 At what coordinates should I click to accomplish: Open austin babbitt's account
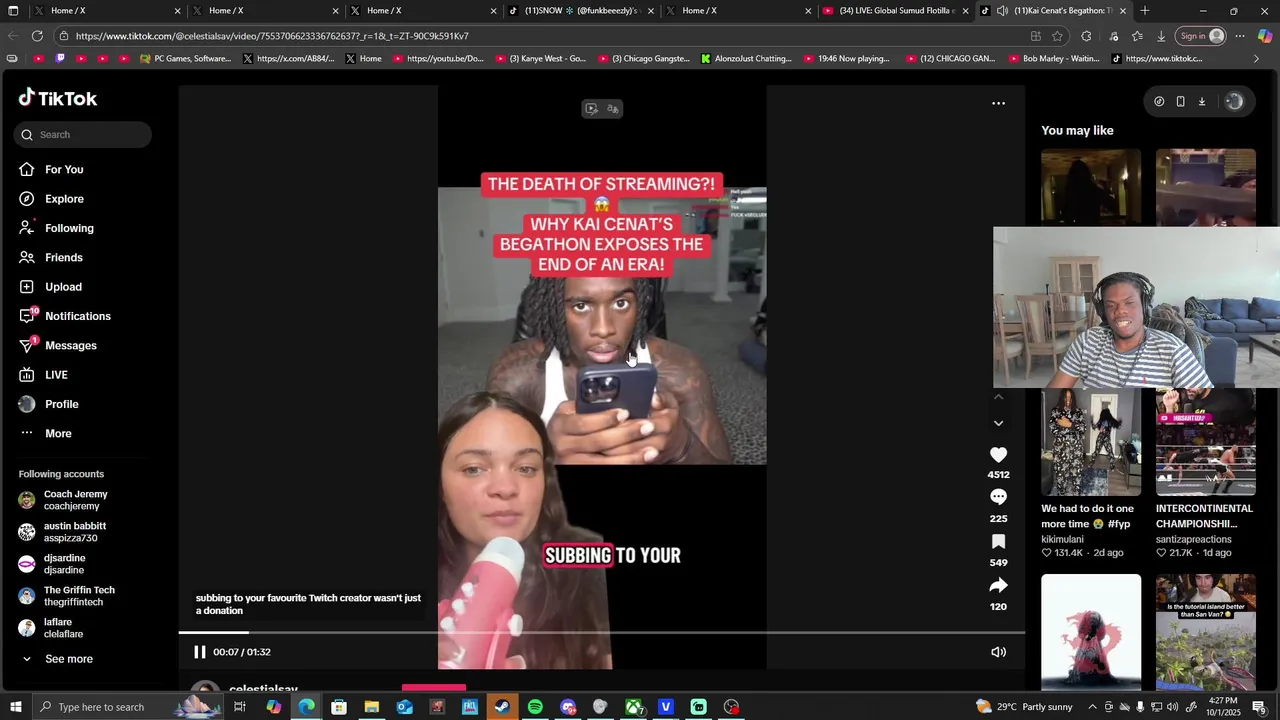(x=62, y=532)
